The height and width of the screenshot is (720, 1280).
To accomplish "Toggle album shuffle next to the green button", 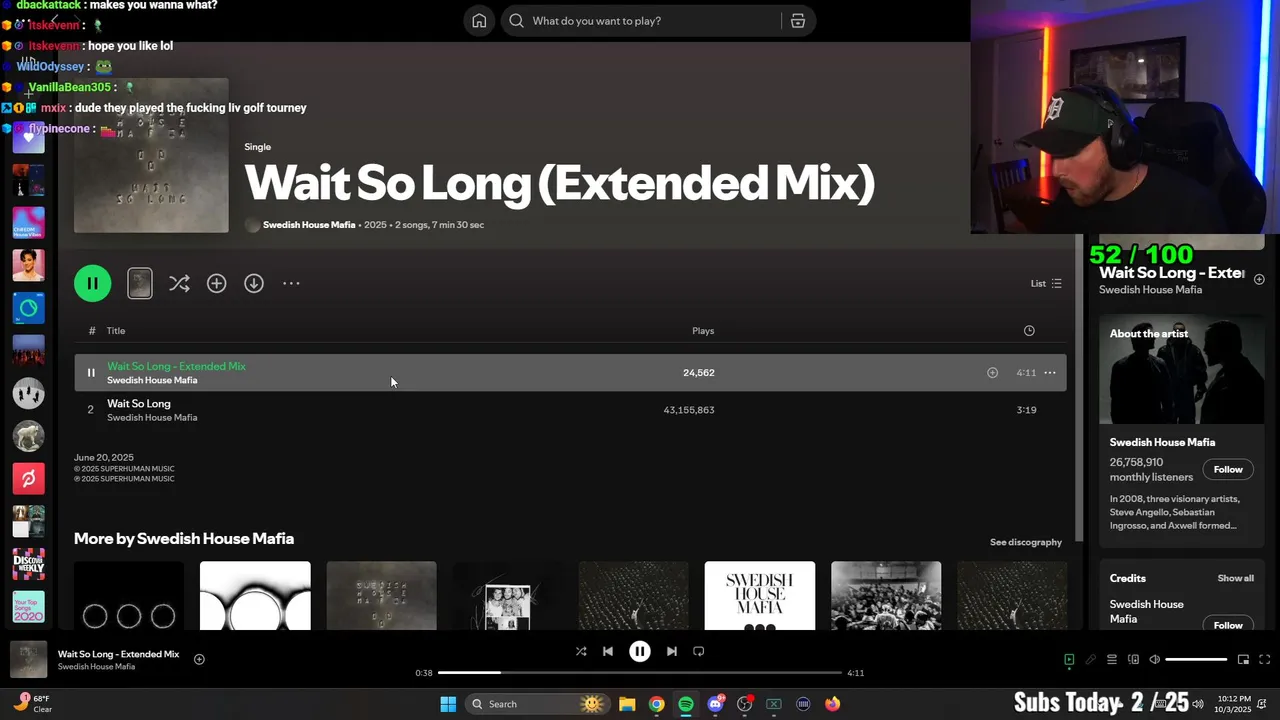I will (179, 284).
